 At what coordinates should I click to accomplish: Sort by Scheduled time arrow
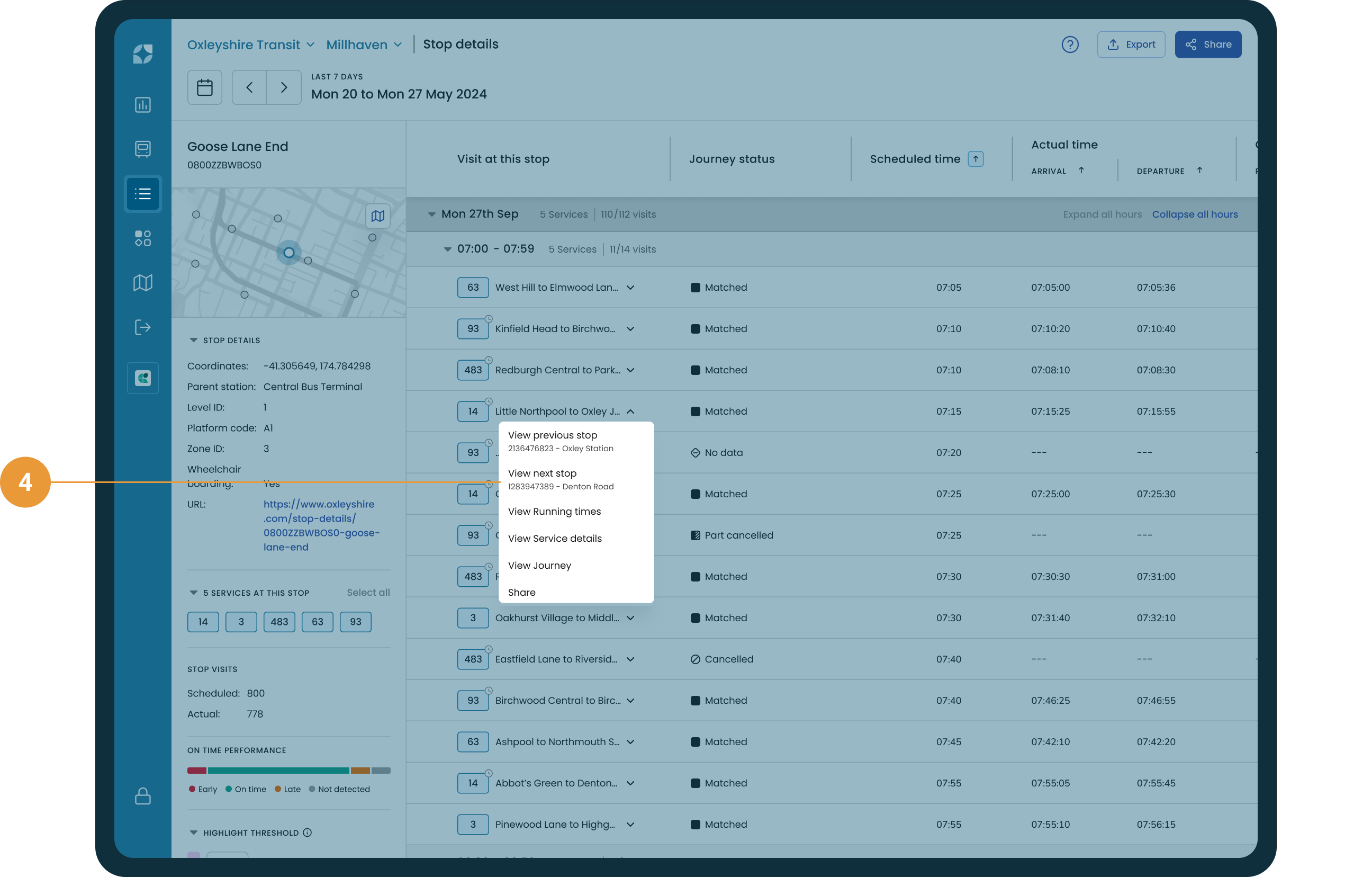pyautogui.click(x=975, y=159)
